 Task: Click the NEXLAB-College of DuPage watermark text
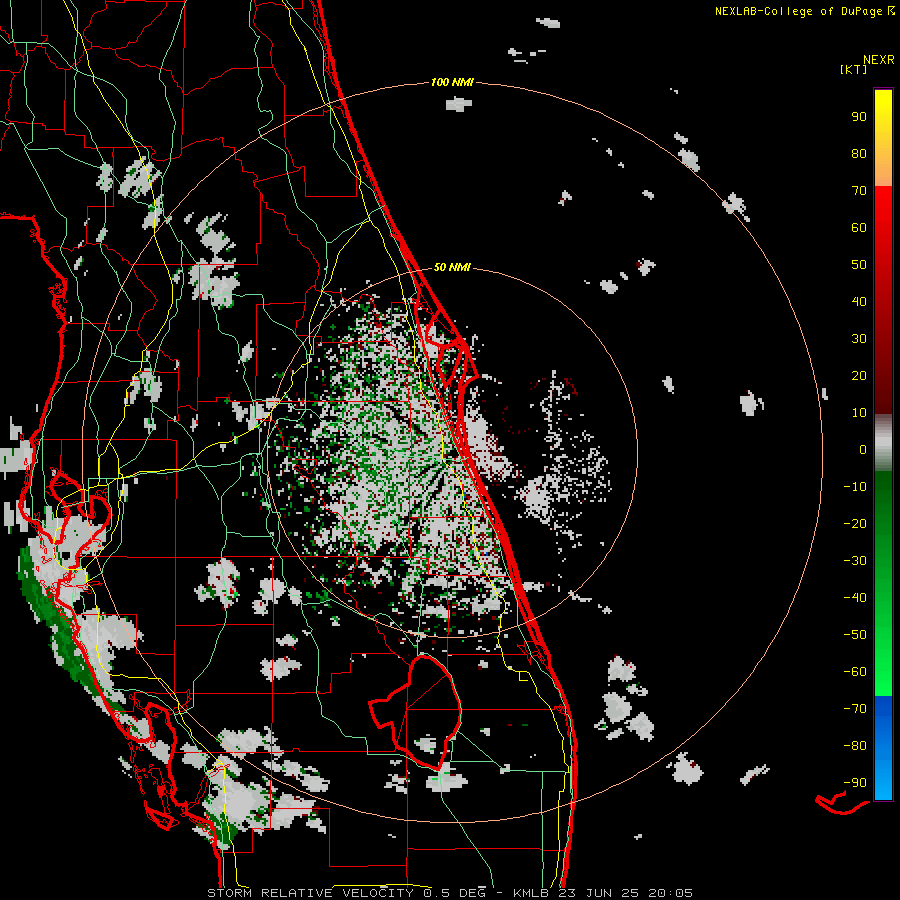804,11
